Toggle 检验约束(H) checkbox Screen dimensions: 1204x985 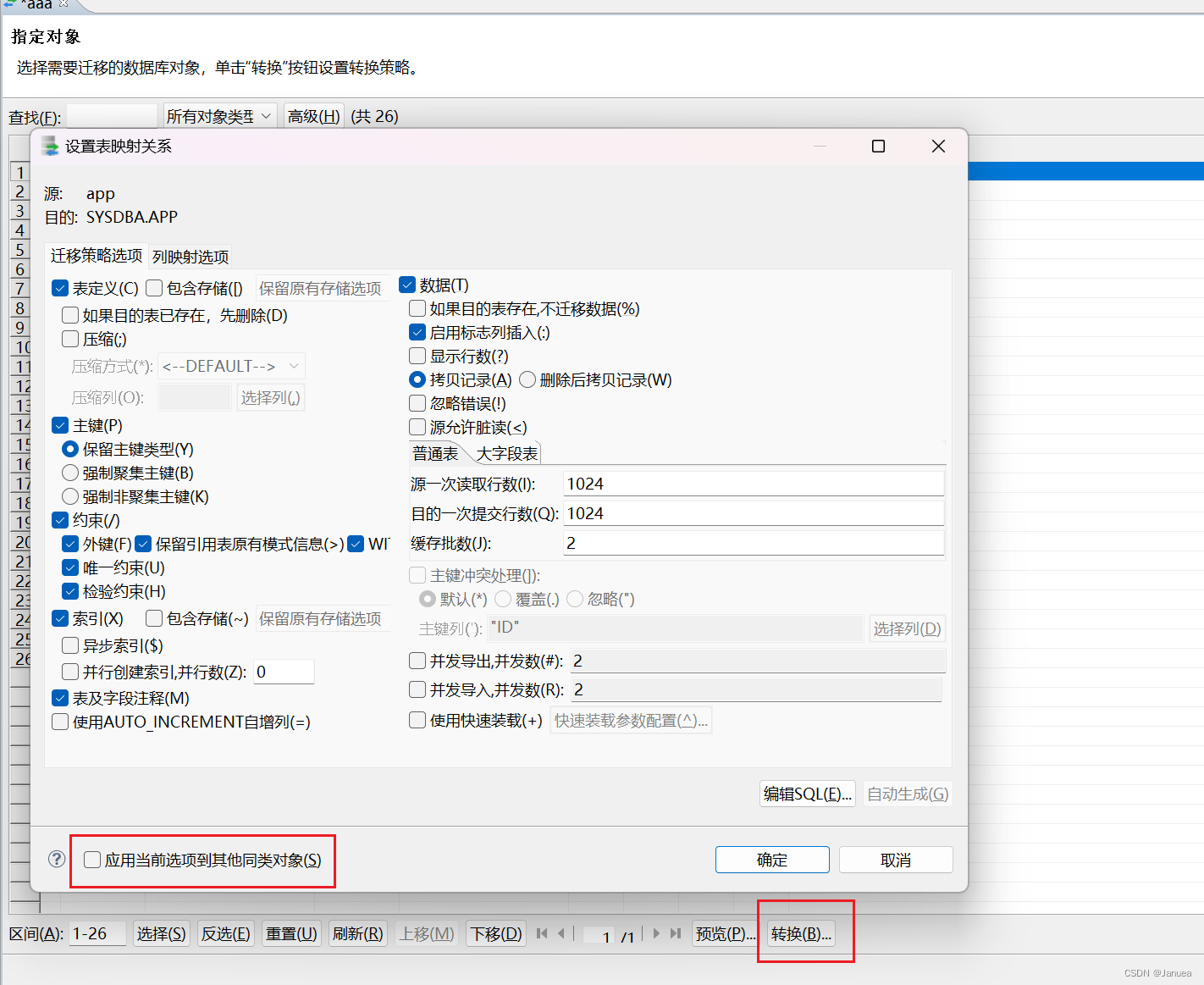(70, 591)
